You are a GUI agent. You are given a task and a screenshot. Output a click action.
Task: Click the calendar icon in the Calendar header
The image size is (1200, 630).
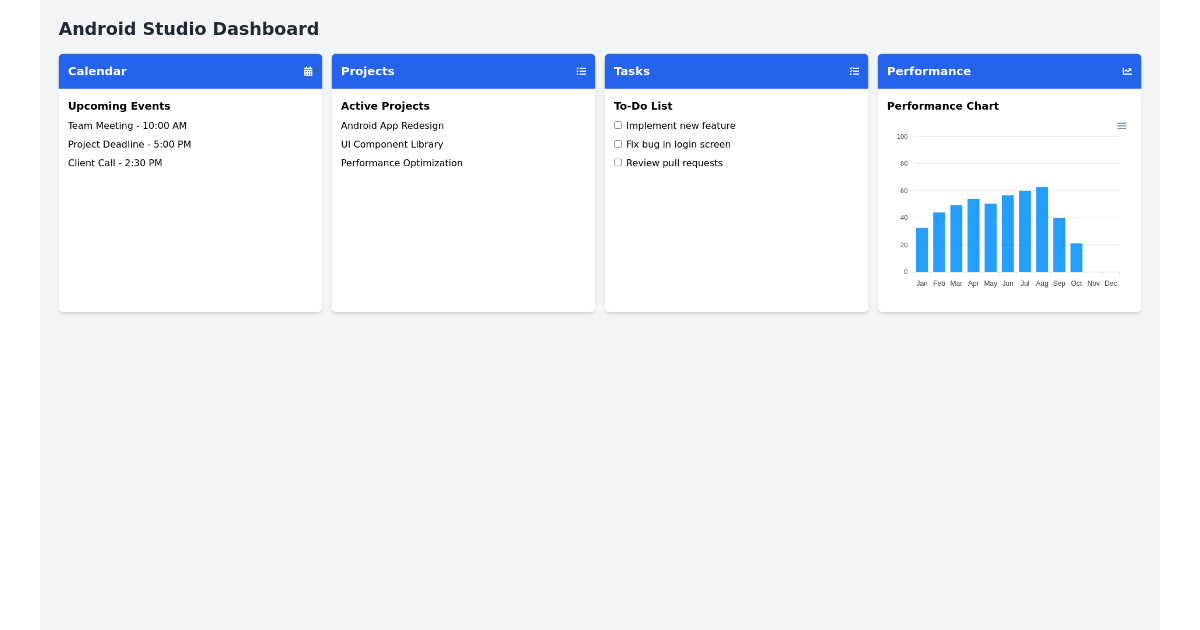307,71
